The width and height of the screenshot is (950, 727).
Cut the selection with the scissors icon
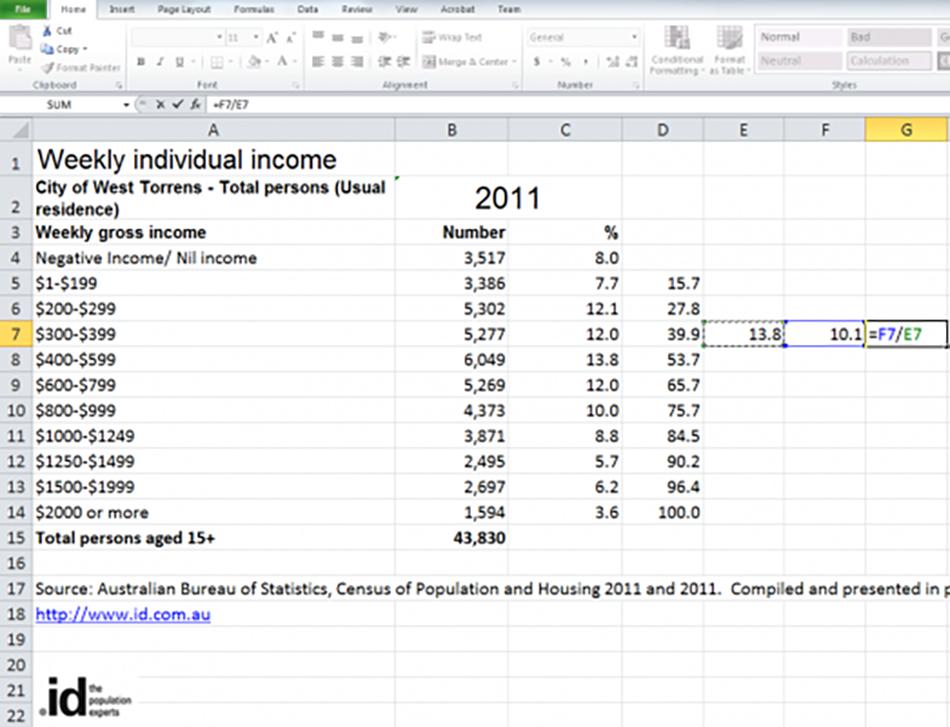[x=47, y=31]
